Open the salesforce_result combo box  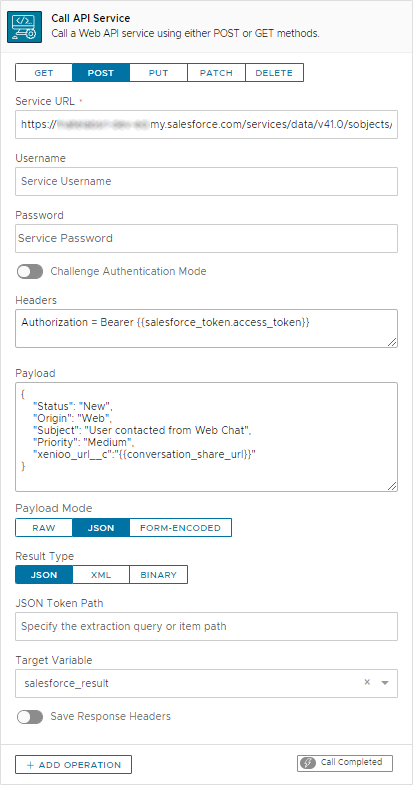click(x=206, y=683)
